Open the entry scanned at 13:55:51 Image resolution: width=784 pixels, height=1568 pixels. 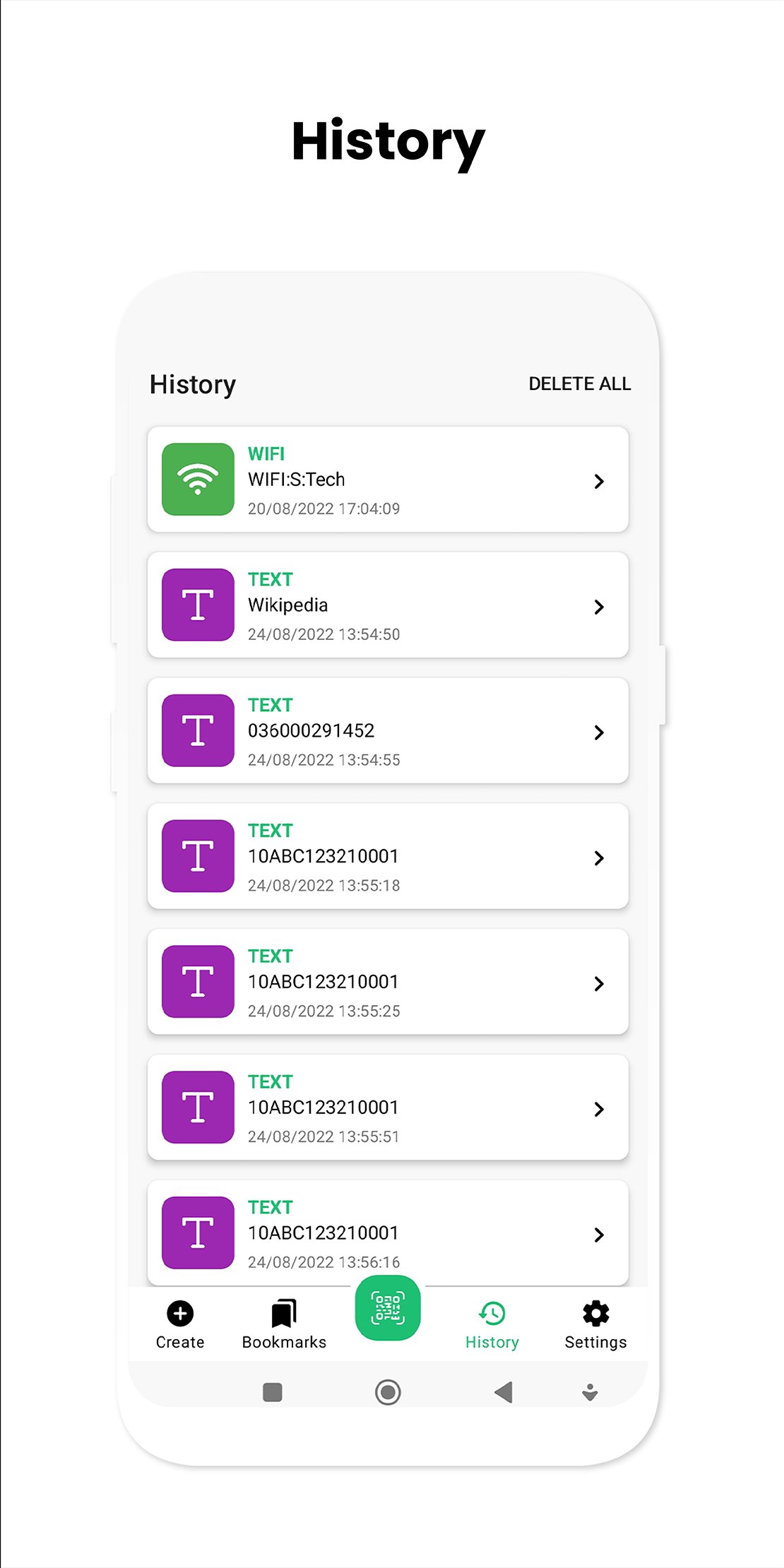click(x=388, y=1107)
